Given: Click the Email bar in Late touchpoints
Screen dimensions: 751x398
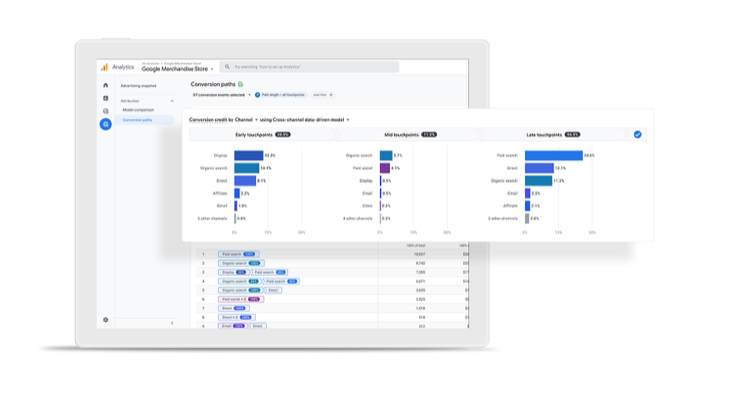Looking at the screenshot, I should click(527, 193).
